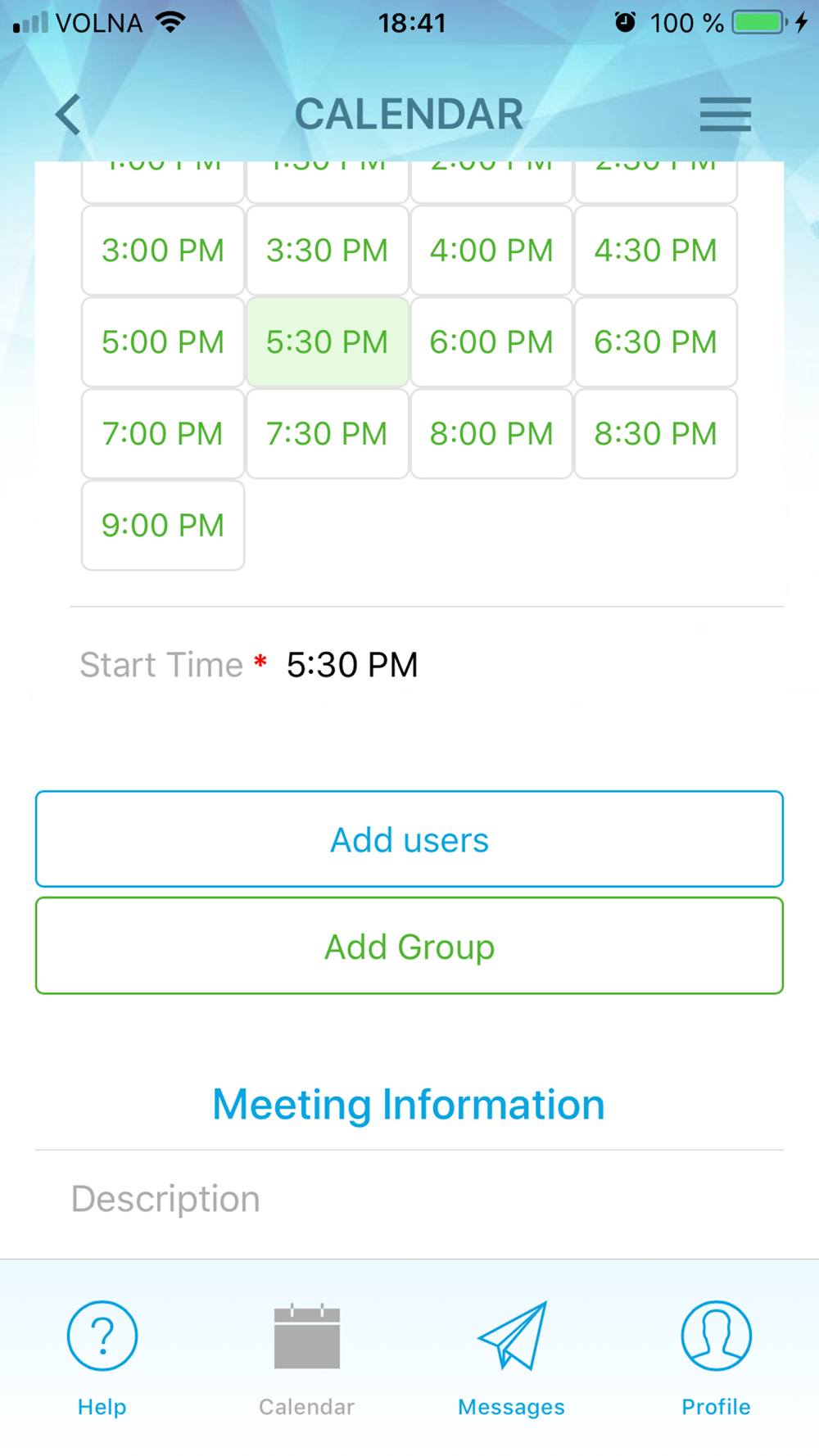Tap the Help question mark icon
This screenshot has height=1456, width=819.
[102, 1336]
